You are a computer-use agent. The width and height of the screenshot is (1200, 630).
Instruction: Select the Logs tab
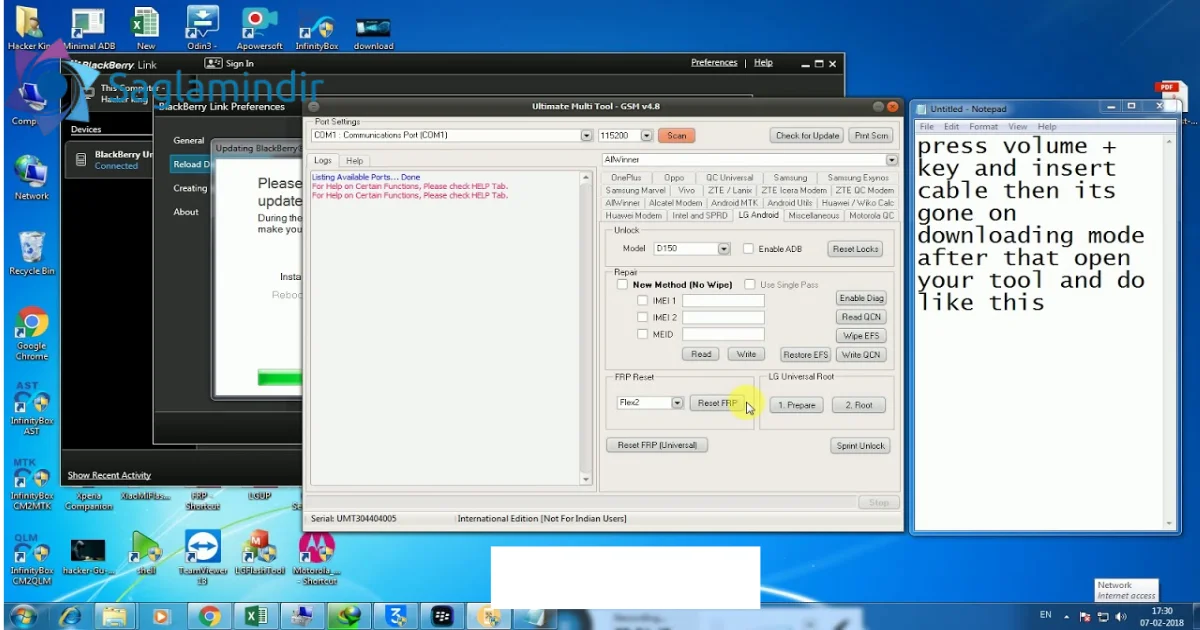click(x=323, y=161)
